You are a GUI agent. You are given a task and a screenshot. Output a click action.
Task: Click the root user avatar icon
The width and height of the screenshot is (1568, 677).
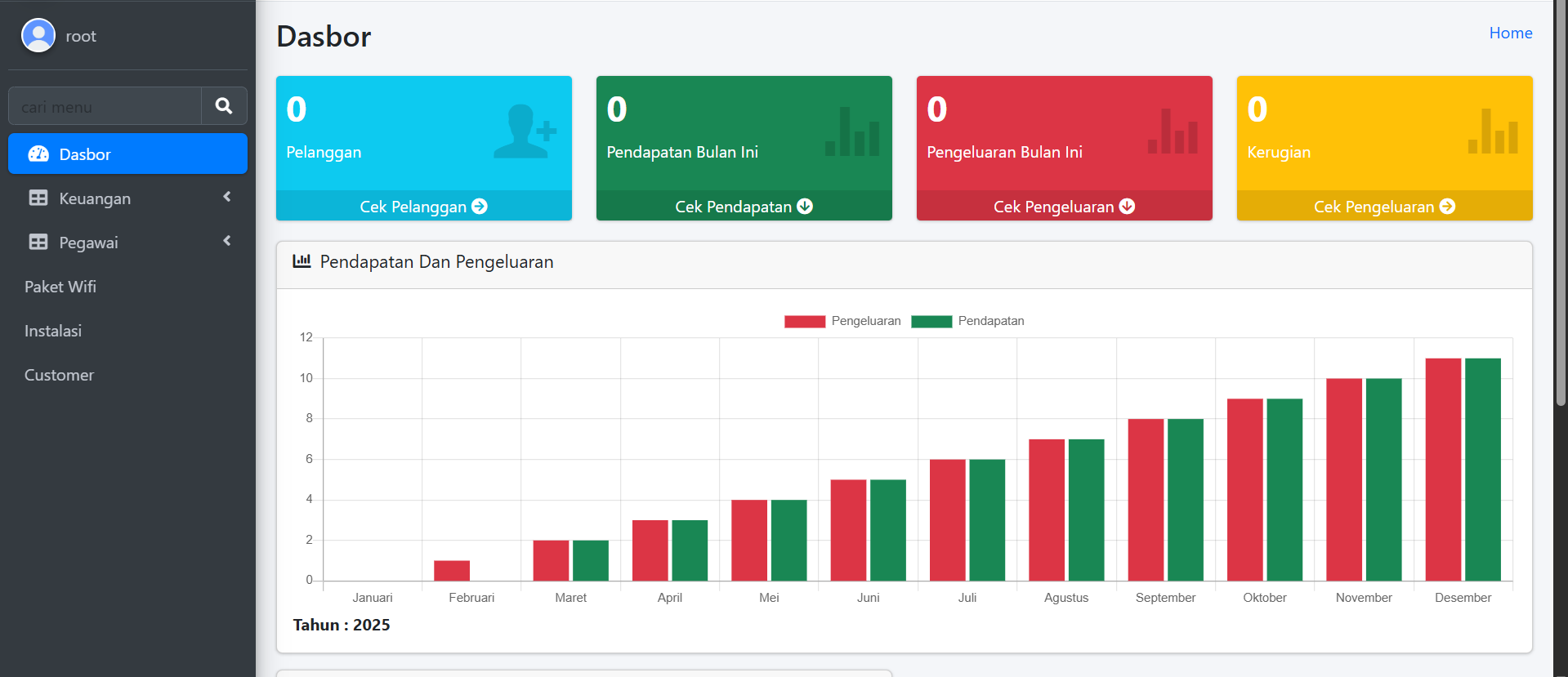tap(38, 36)
